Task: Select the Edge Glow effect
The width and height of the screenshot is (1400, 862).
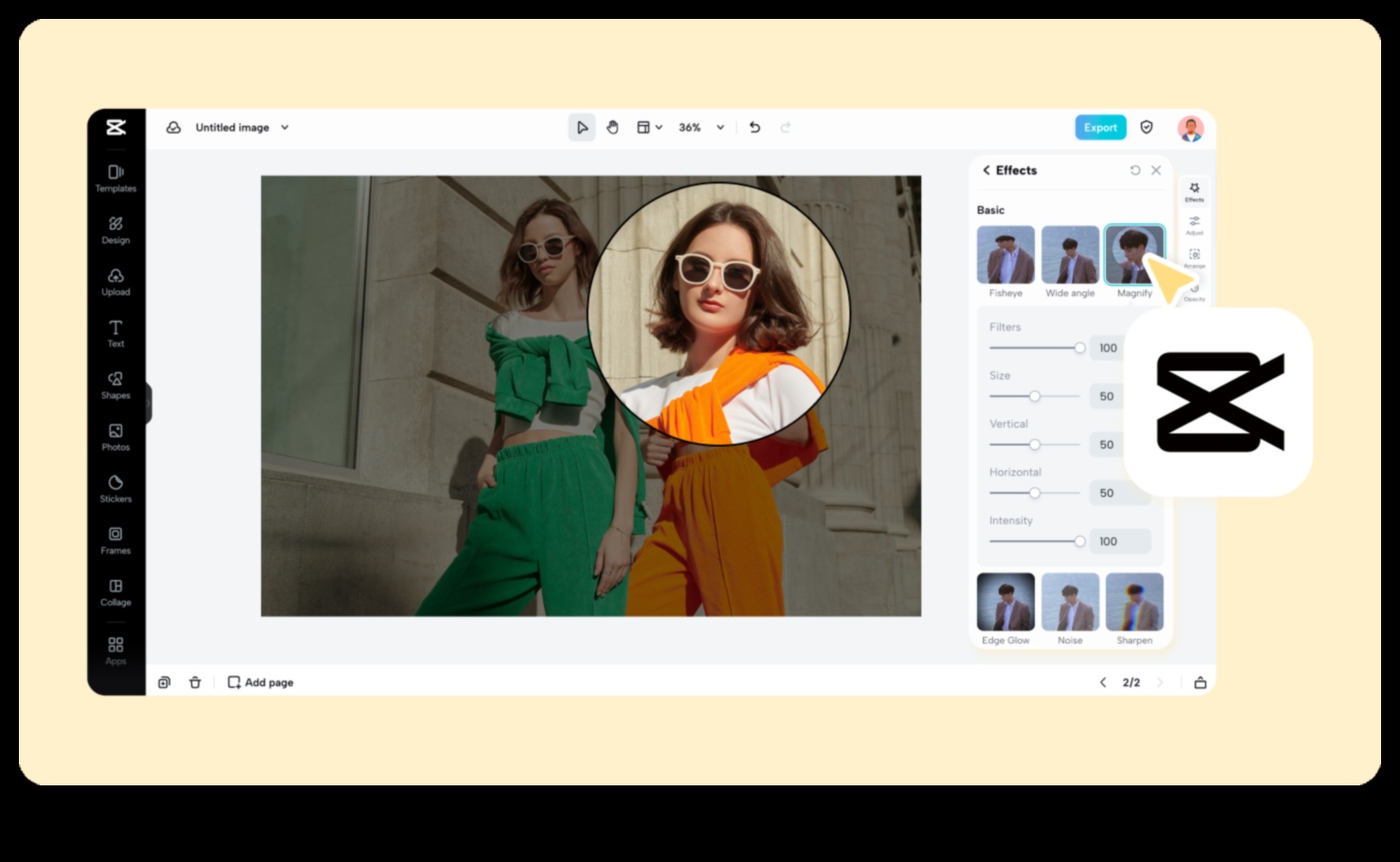Action: (1006, 602)
